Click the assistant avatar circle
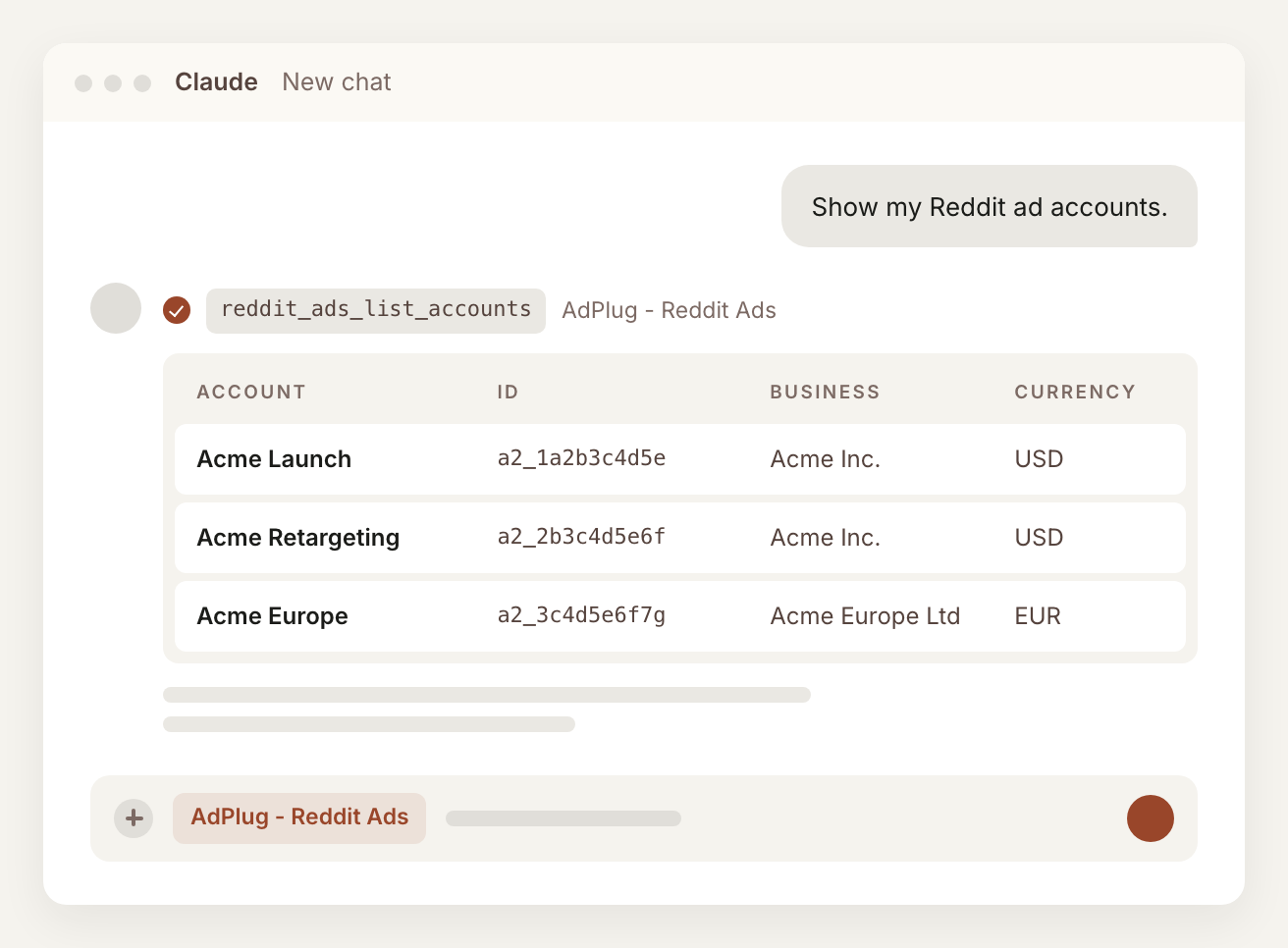 click(x=116, y=308)
